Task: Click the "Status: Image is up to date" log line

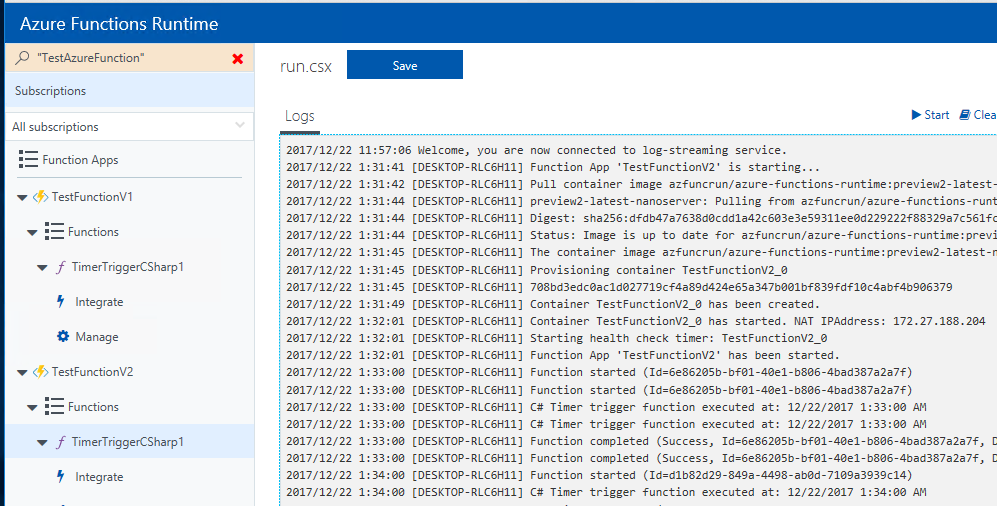Action: pos(641,235)
